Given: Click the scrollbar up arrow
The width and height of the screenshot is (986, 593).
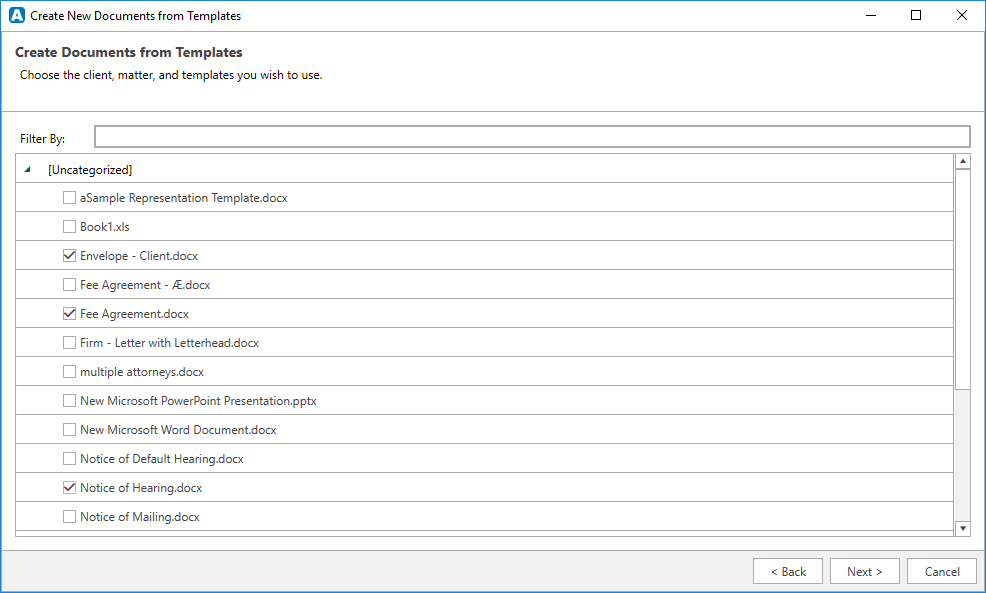Looking at the screenshot, I should [963, 161].
